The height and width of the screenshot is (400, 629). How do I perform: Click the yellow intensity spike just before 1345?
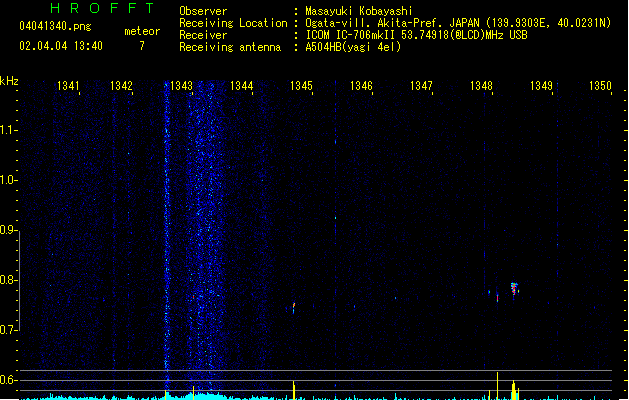[294, 390]
